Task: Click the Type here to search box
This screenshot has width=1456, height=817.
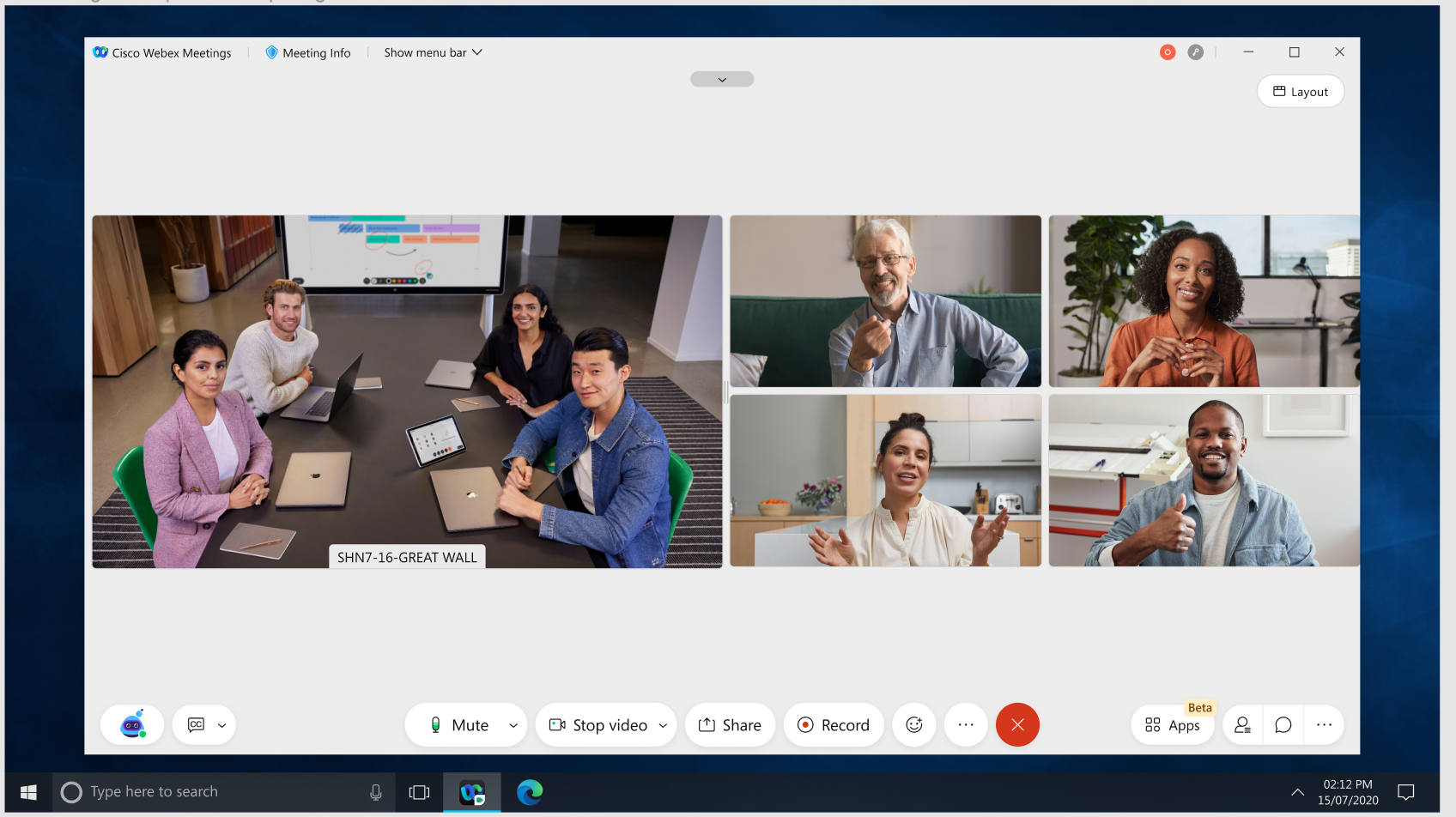Action: (x=223, y=792)
